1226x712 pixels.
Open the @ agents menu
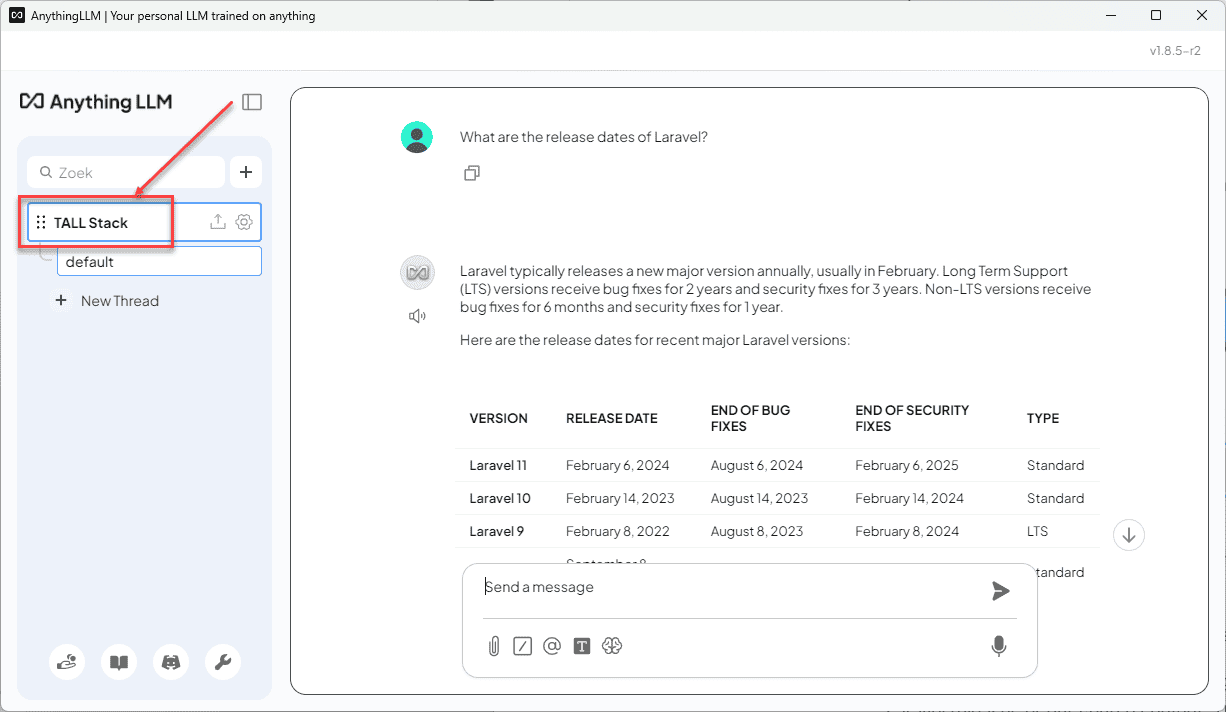552,646
